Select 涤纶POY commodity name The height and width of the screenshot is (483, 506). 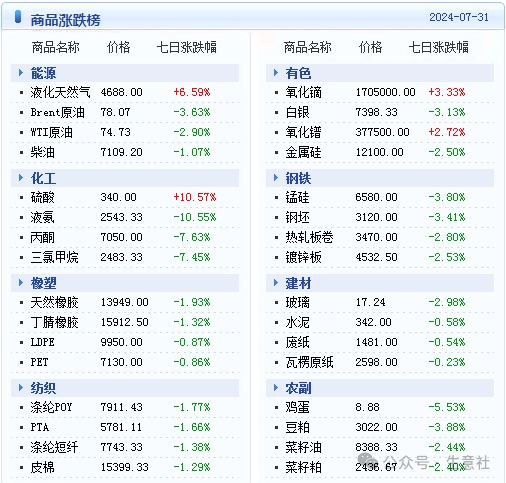[51, 407]
